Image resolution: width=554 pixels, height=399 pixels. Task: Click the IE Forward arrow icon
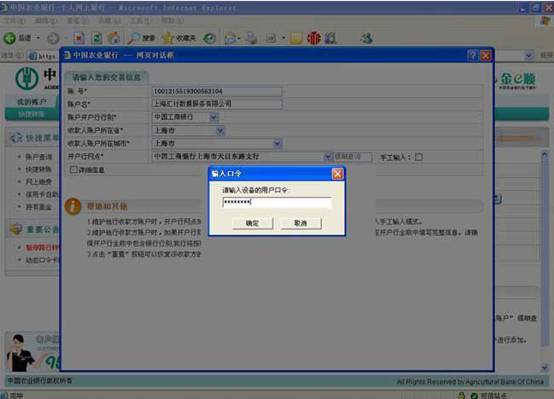53,38
